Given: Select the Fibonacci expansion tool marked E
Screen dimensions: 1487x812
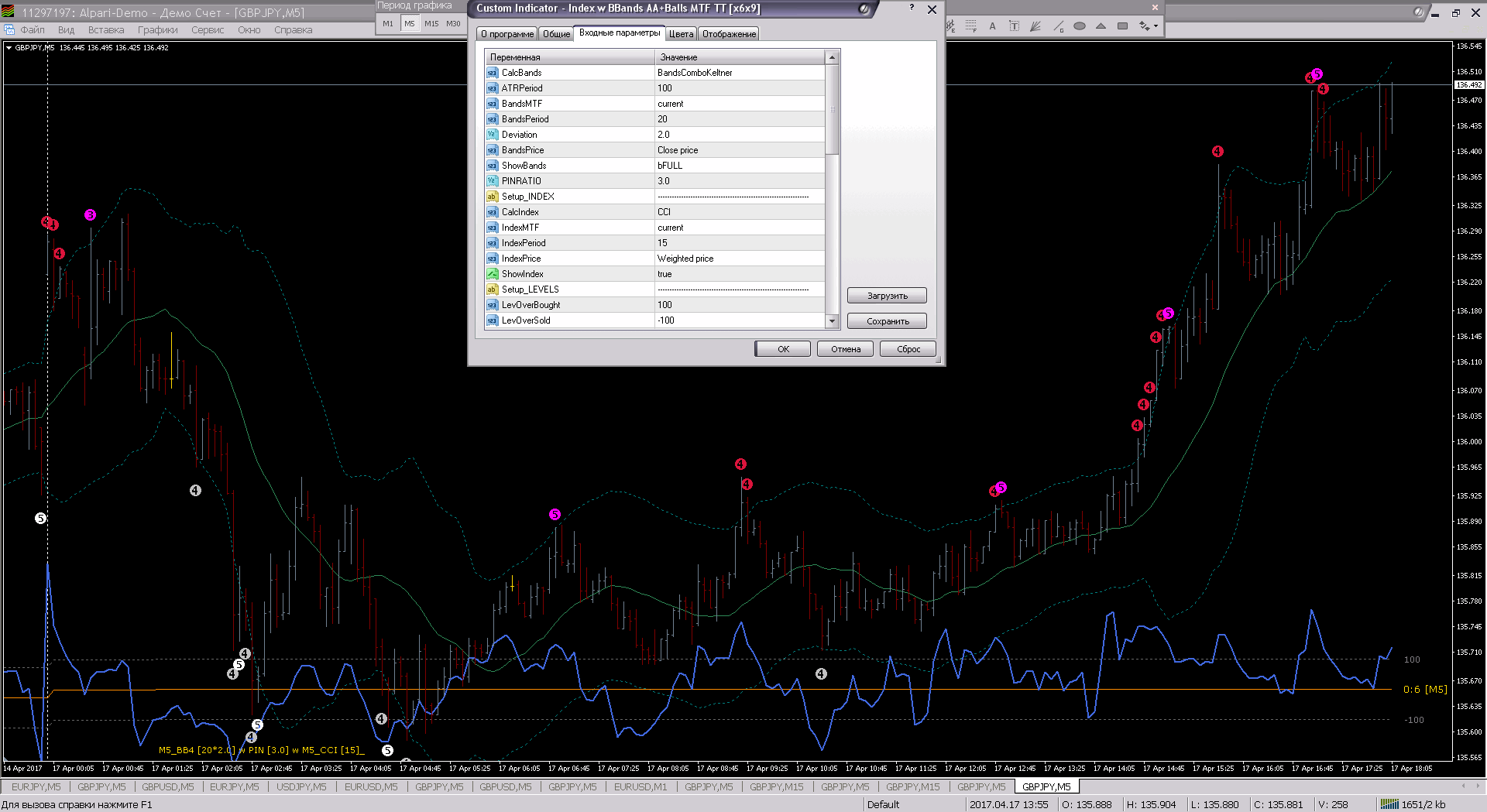Looking at the screenshot, I should tap(951, 26).
